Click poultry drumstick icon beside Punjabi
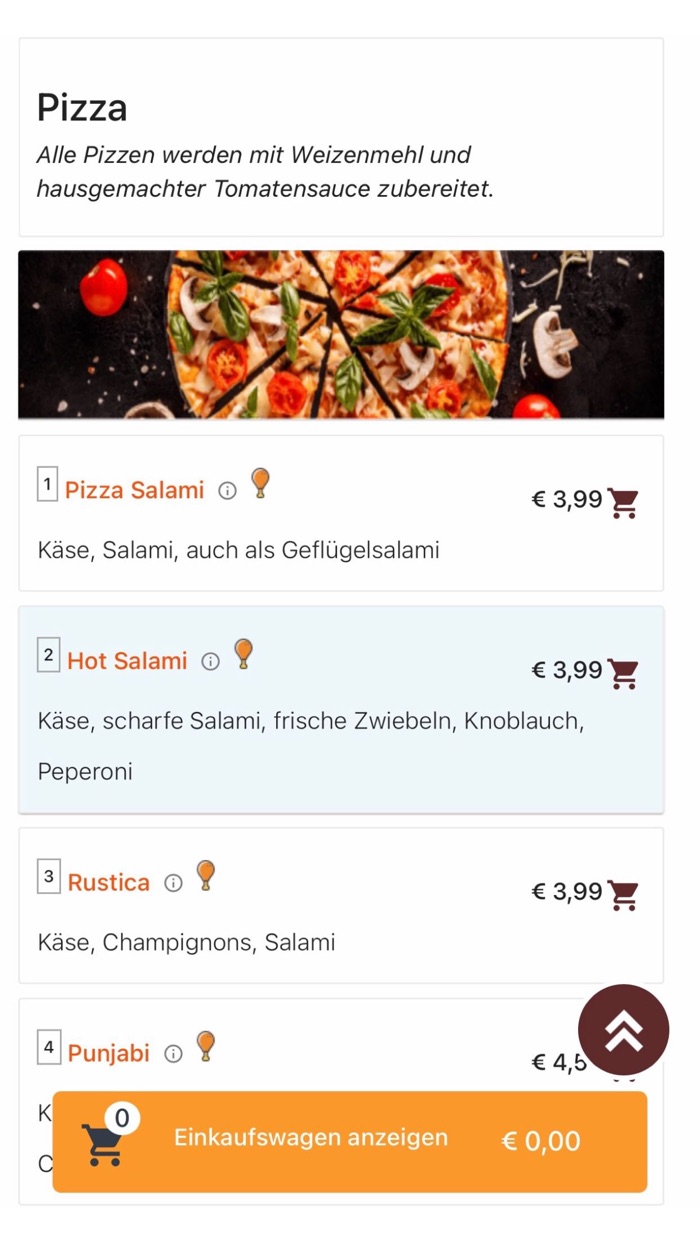Screen dimensions: 700x1244 [x=206, y=1046]
